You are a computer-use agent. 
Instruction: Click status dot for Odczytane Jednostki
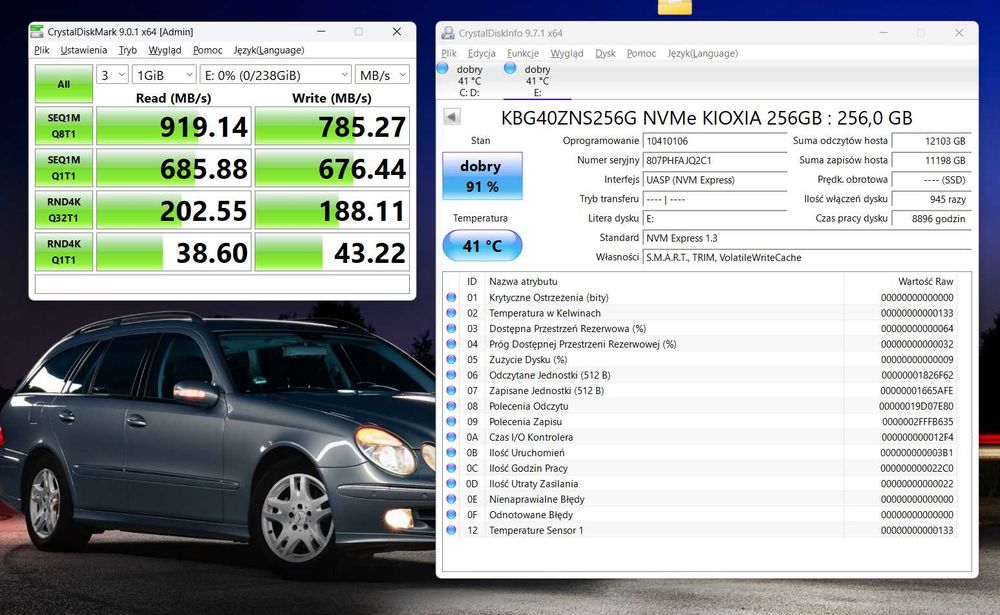(451, 375)
